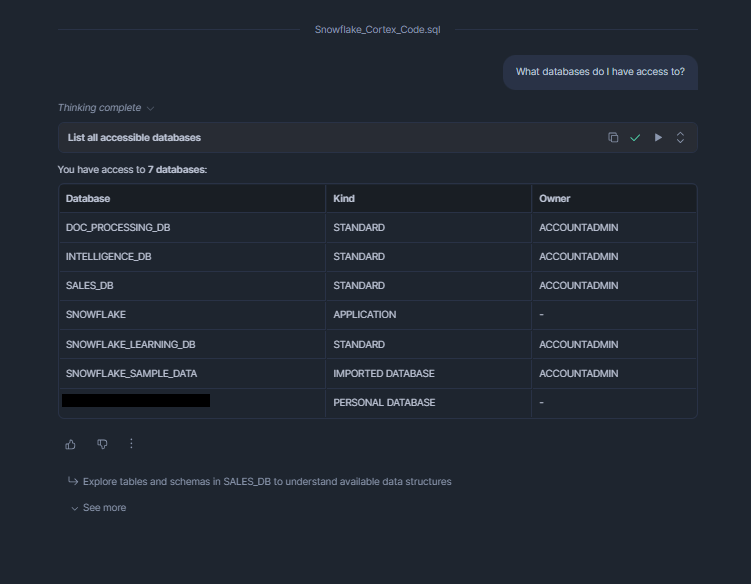Give the response a thumbs up

tap(70, 444)
